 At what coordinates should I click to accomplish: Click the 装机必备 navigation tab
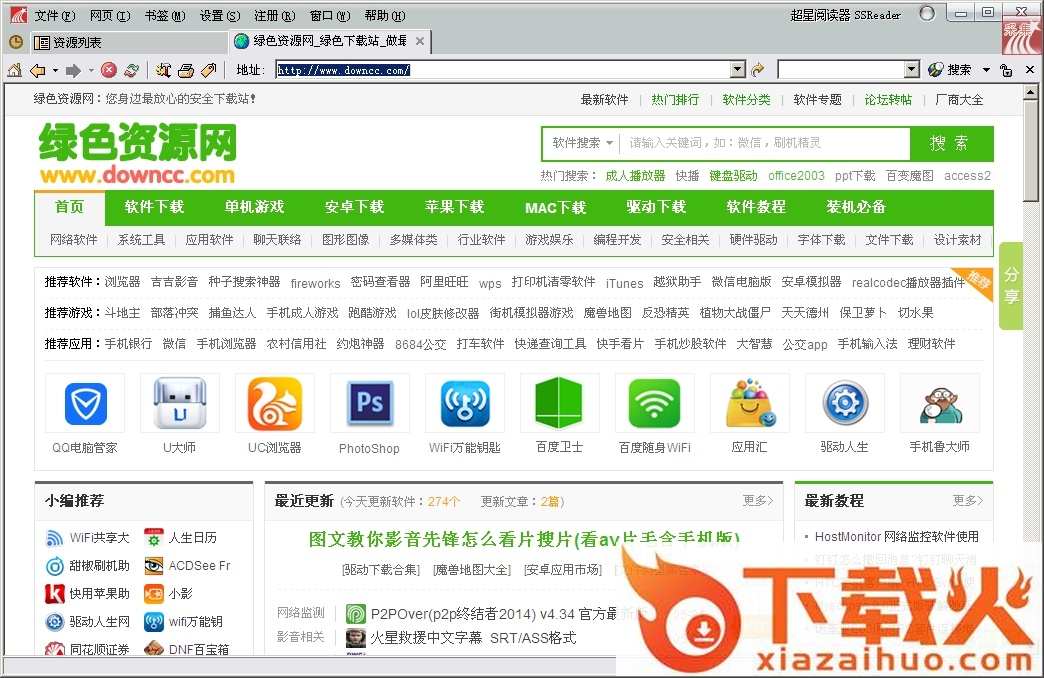click(x=856, y=207)
